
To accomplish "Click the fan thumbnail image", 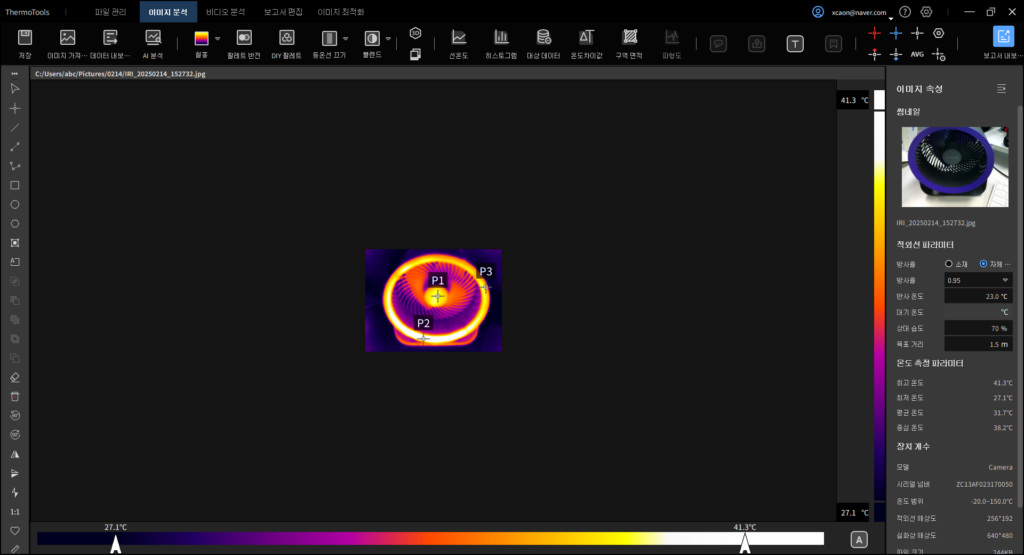I will pyautogui.click(x=954, y=167).
